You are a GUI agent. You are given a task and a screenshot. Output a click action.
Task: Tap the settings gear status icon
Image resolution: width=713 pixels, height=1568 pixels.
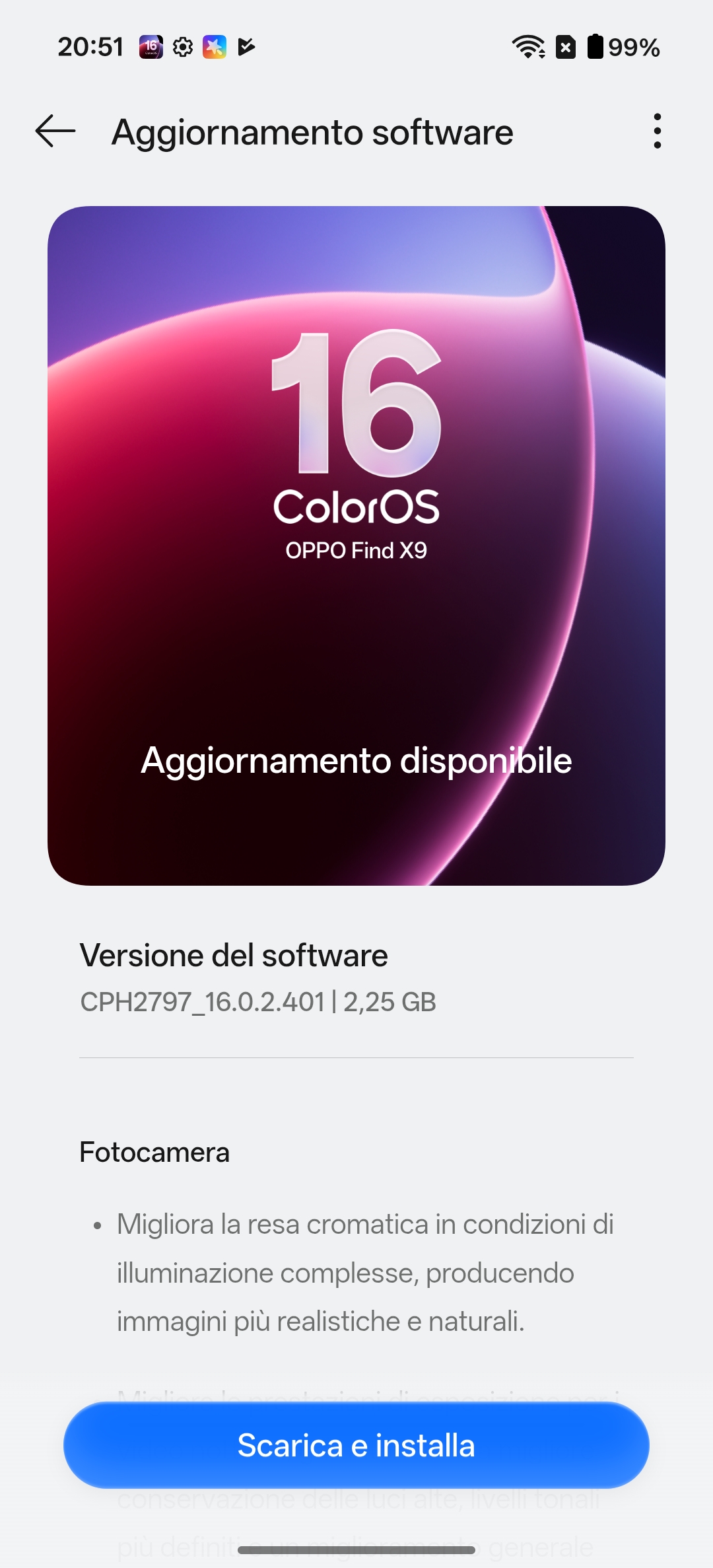tap(183, 47)
